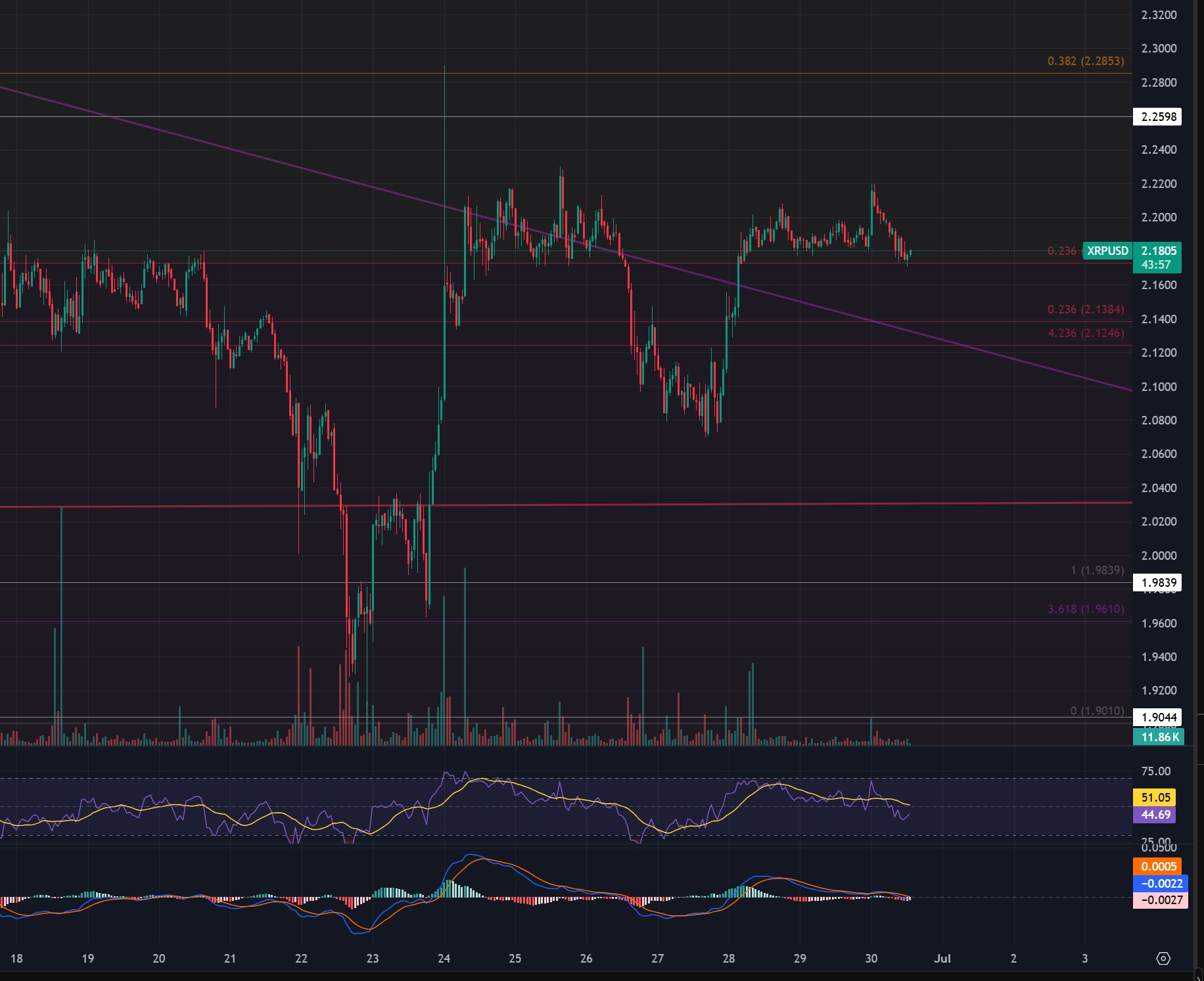Click the Jul label on time axis
This screenshot has width=1204, height=981.
942,959
